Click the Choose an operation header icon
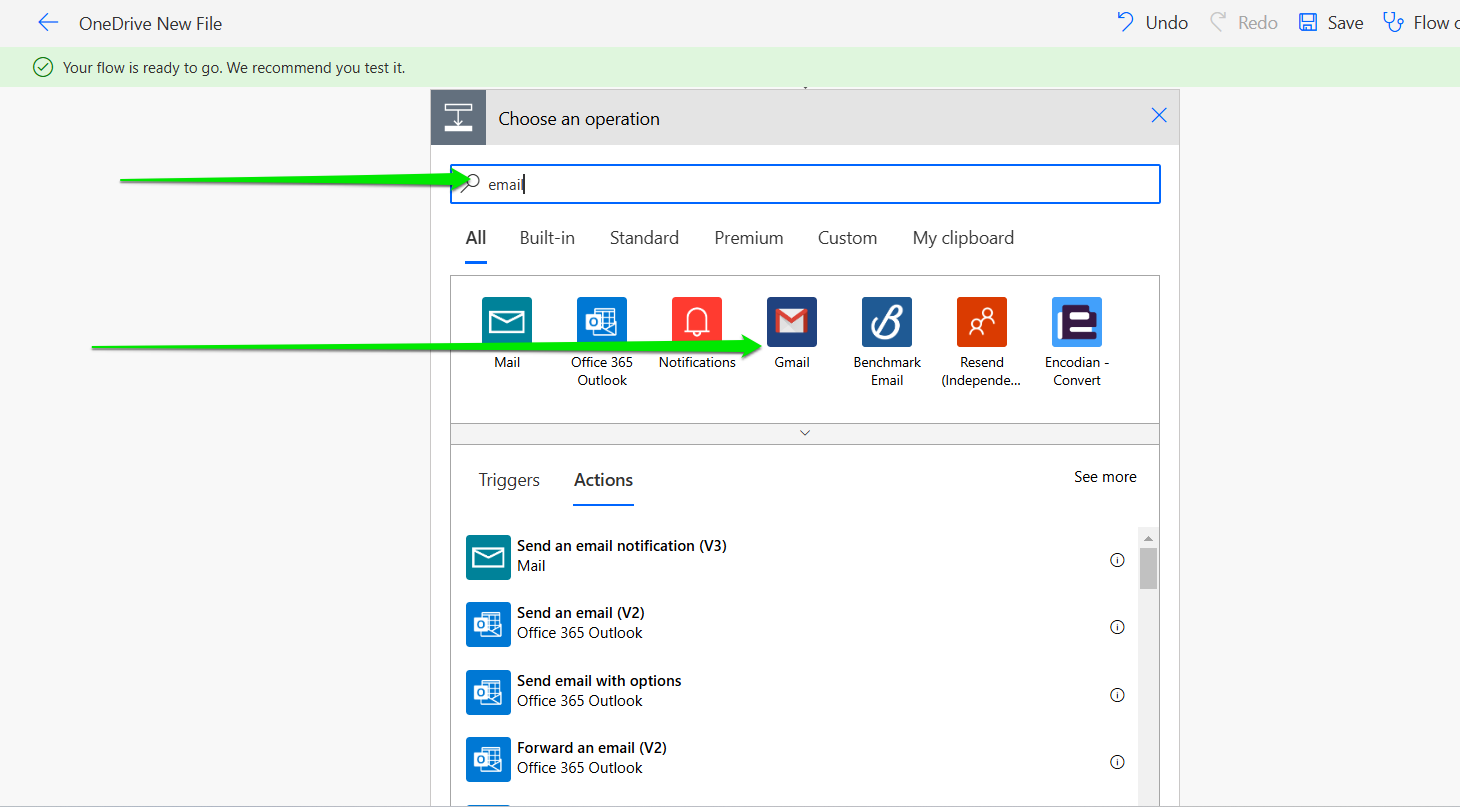This screenshot has height=807, width=1460. click(458, 117)
